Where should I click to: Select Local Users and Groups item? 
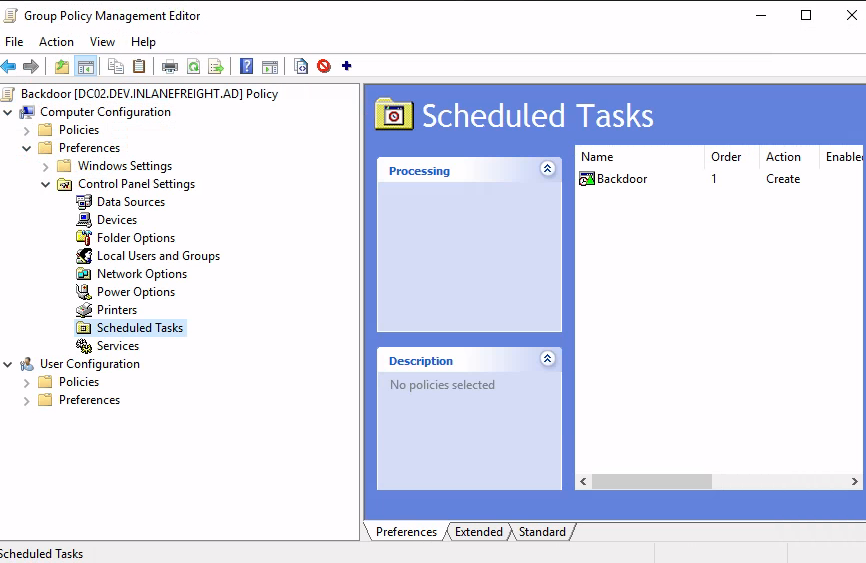(158, 256)
